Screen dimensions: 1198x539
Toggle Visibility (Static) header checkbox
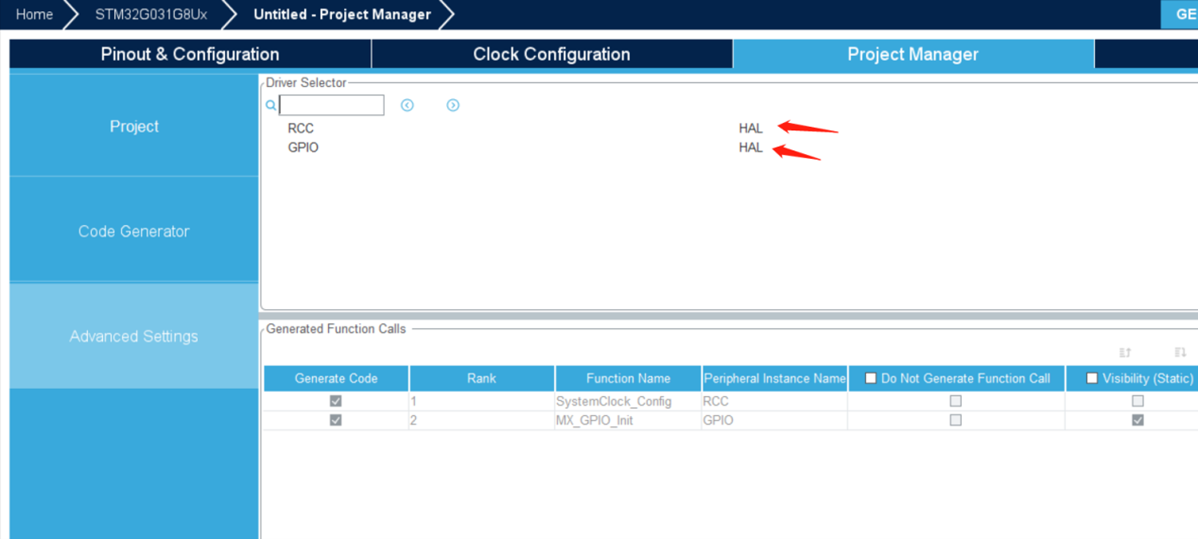[1092, 378]
